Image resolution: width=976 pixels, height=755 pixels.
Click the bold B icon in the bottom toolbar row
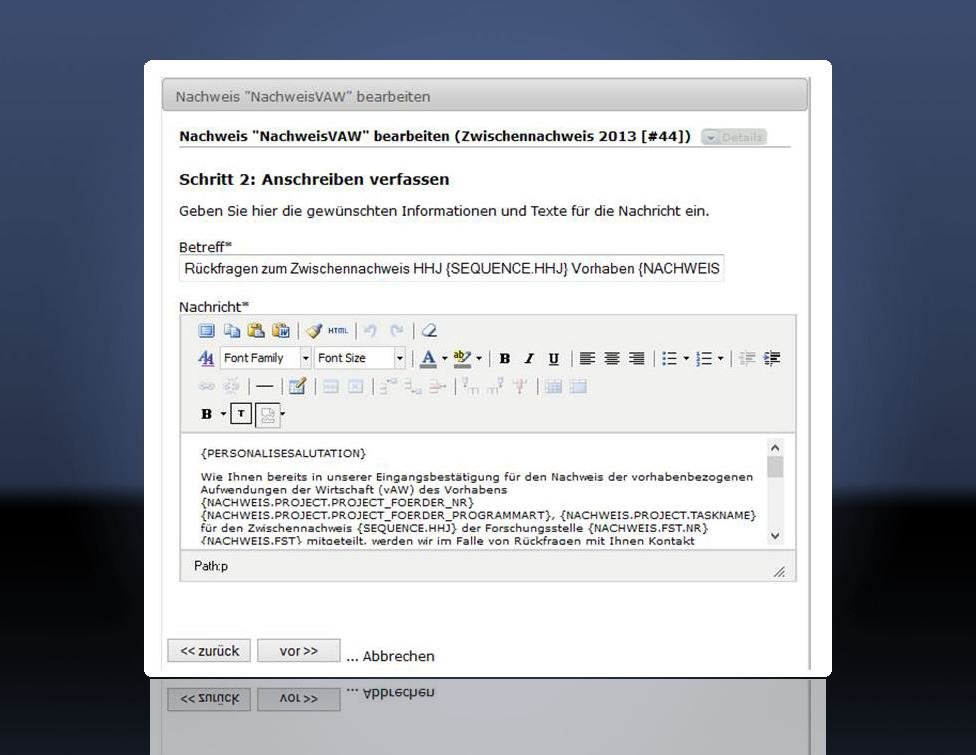coord(207,414)
